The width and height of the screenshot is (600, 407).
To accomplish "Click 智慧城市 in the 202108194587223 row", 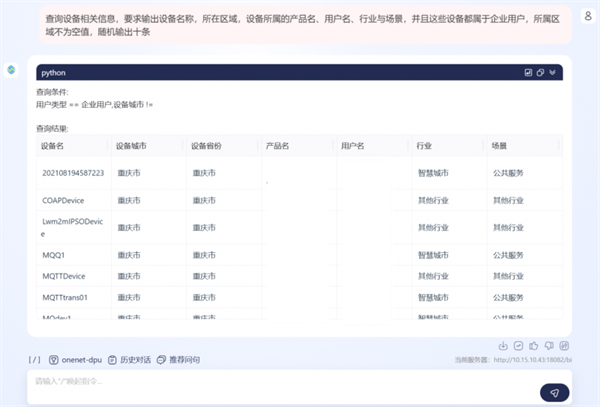I will 433,173.
